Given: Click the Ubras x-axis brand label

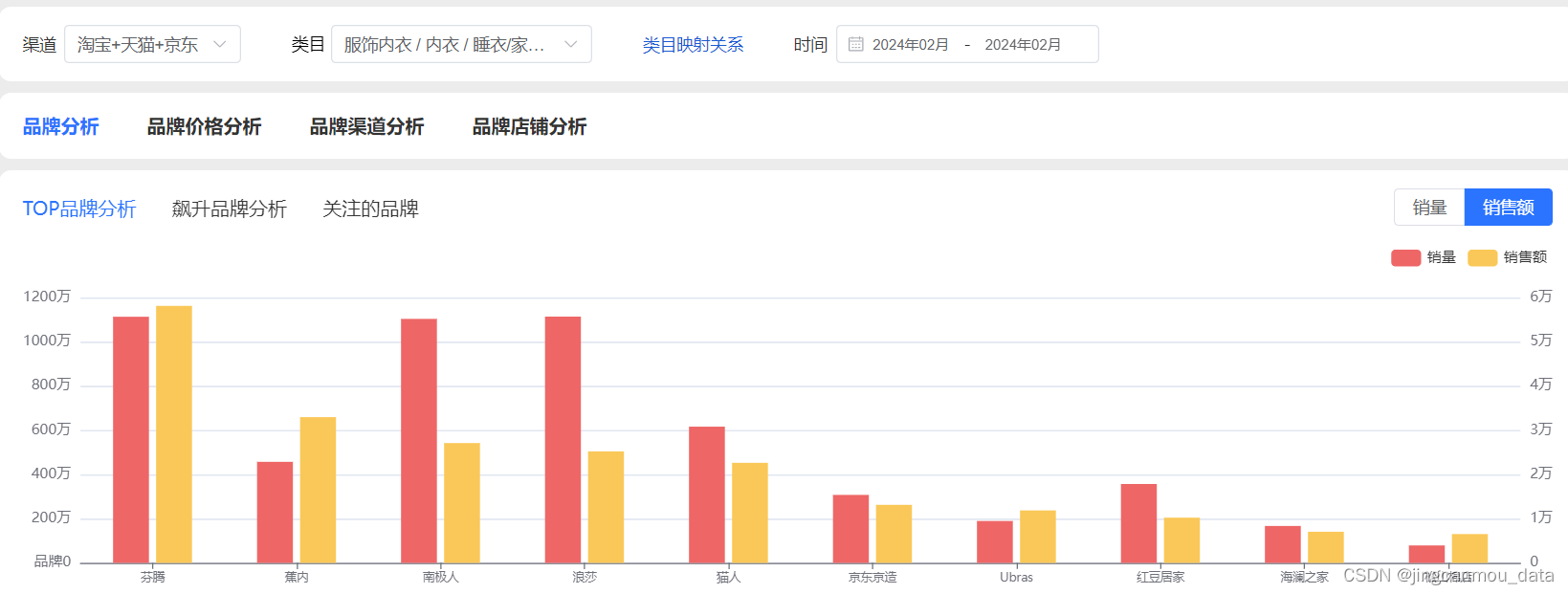Looking at the screenshot, I should pos(1016,577).
